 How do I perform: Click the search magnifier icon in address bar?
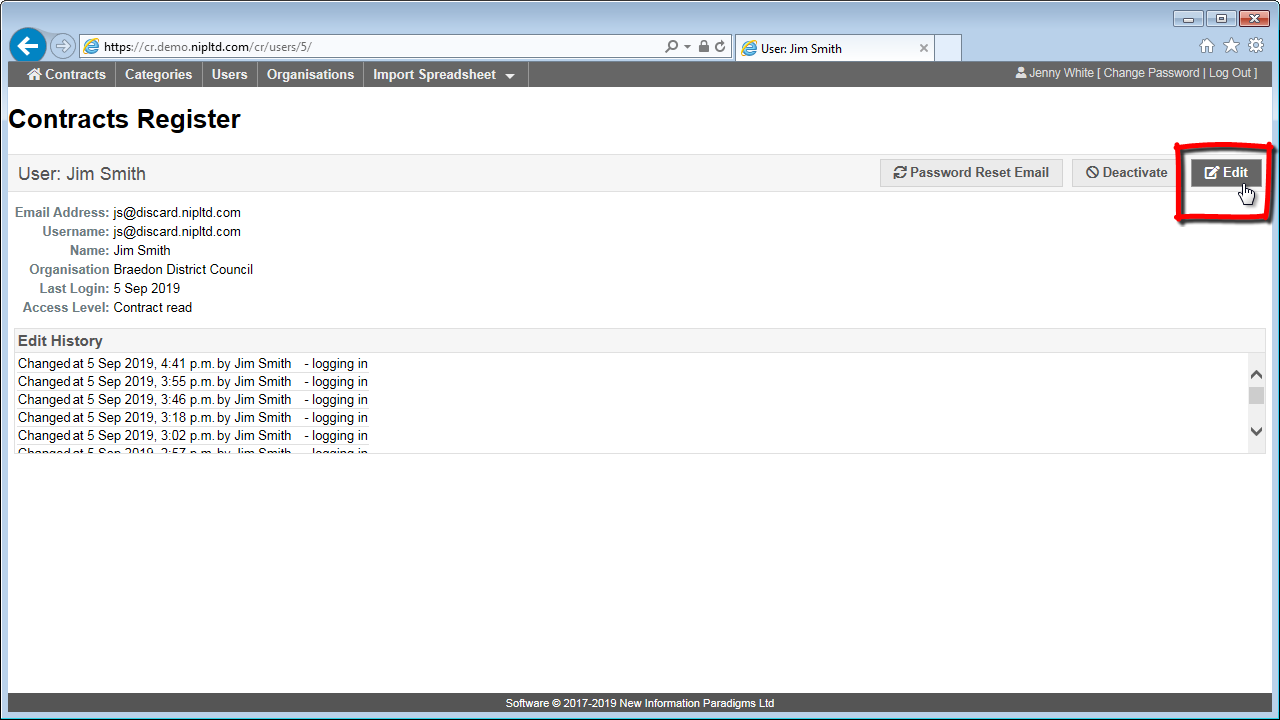click(671, 46)
